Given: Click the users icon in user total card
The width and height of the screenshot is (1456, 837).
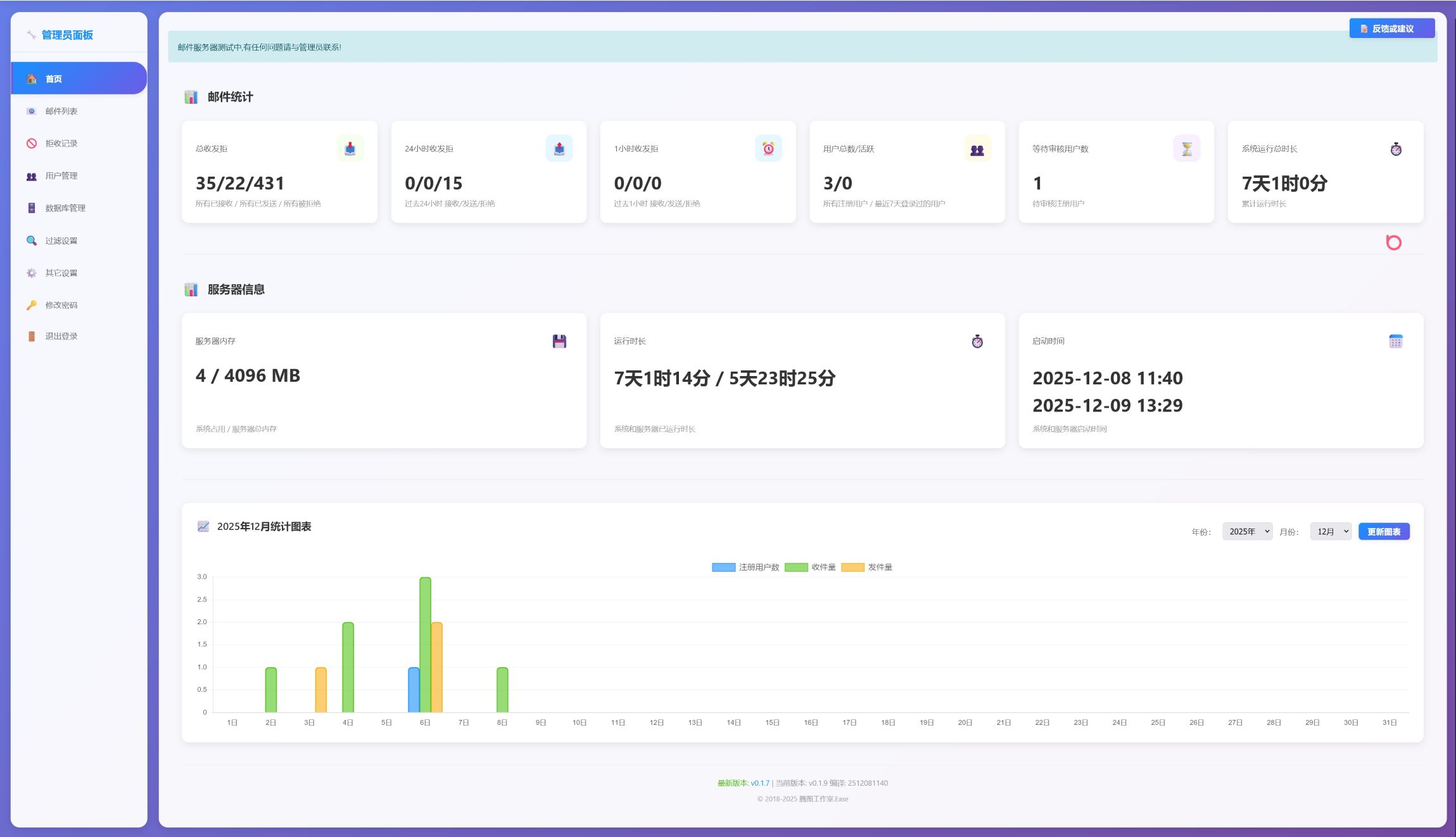Looking at the screenshot, I should point(977,149).
